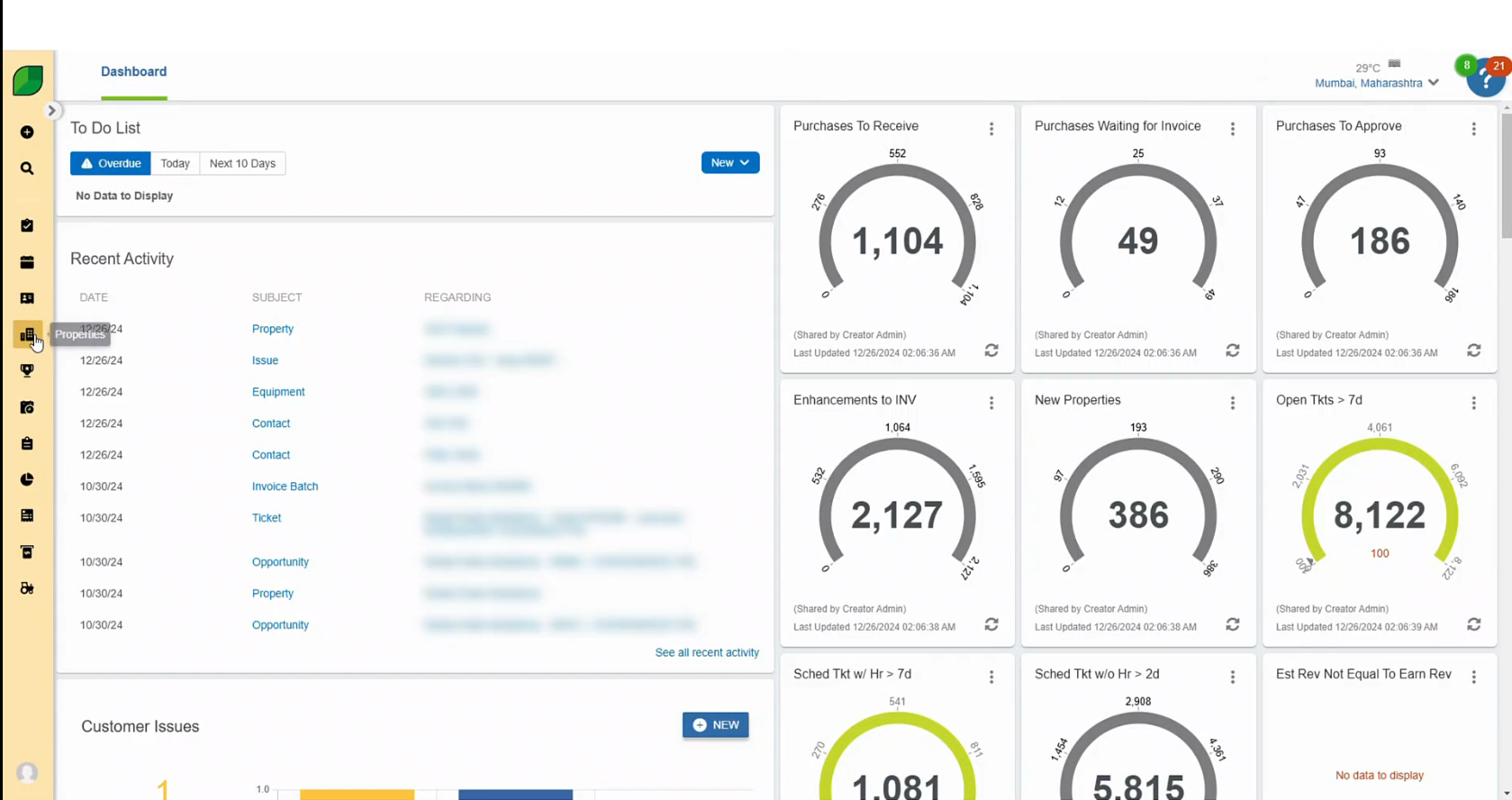
Task: Open the Mumbai, Maharashtra location dropdown
Action: tap(1377, 83)
